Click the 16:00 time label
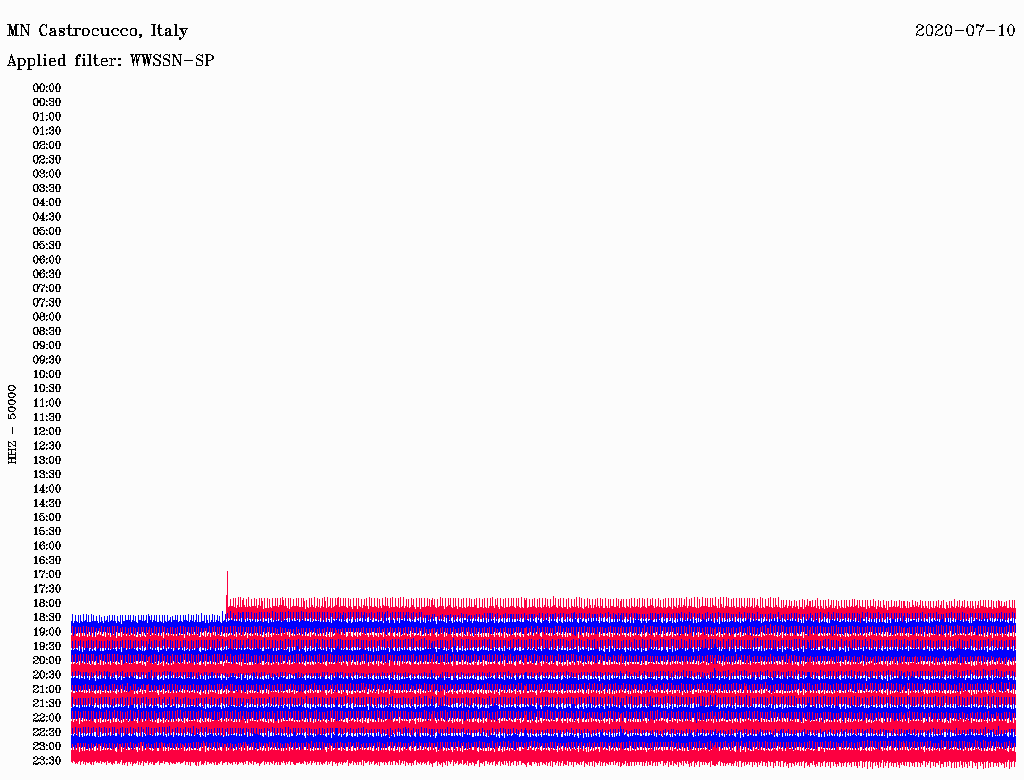The height and width of the screenshot is (780, 1024). coord(47,546)
